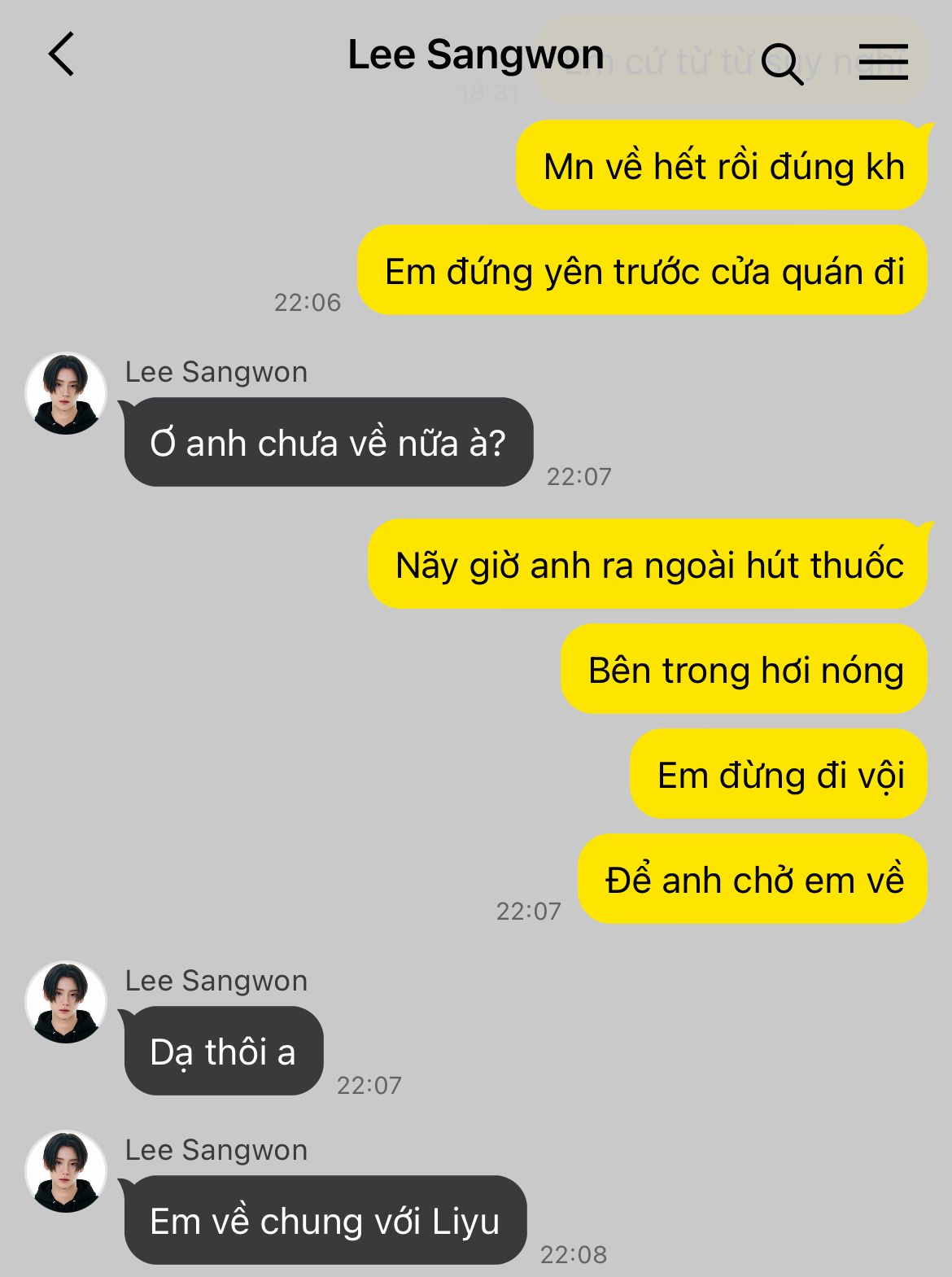The height and width of the screenshot is (1277, 952).
Task: Open avatar beside 'Em về chung với Liyu'
Action: (x=66, y=1171)
